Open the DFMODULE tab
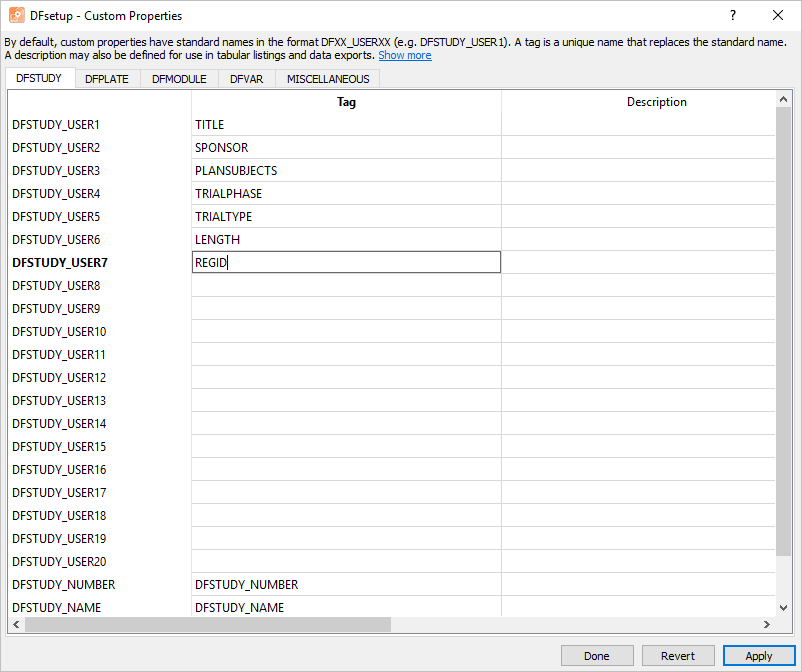Image resolution: width=802 pixels, height=672 pixels. click(x=179, y=79)
